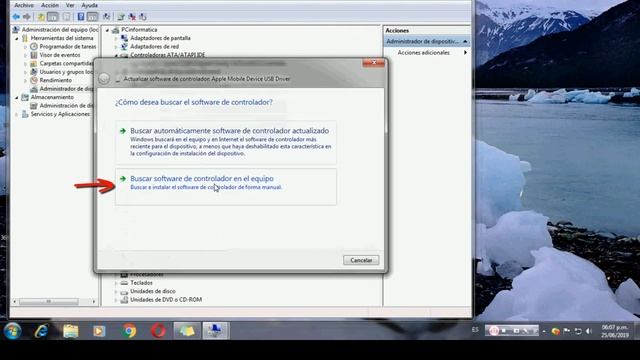This screenshot has height=360, width=640.
Task: Choose Buscar automáticamente software de controlador actualizado
Action: (x=226, y=142)
